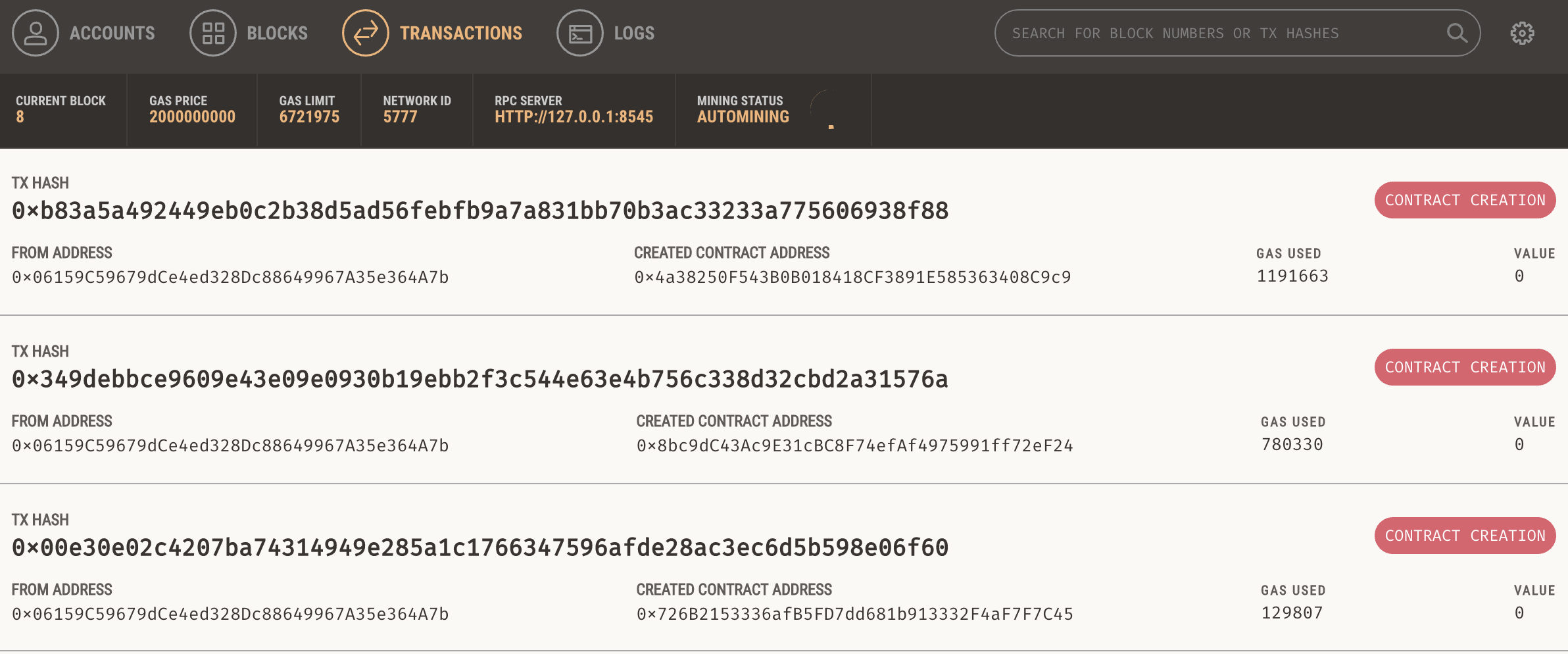
Task: Click the mining status spinner indicator
Action: coord(829,110)
